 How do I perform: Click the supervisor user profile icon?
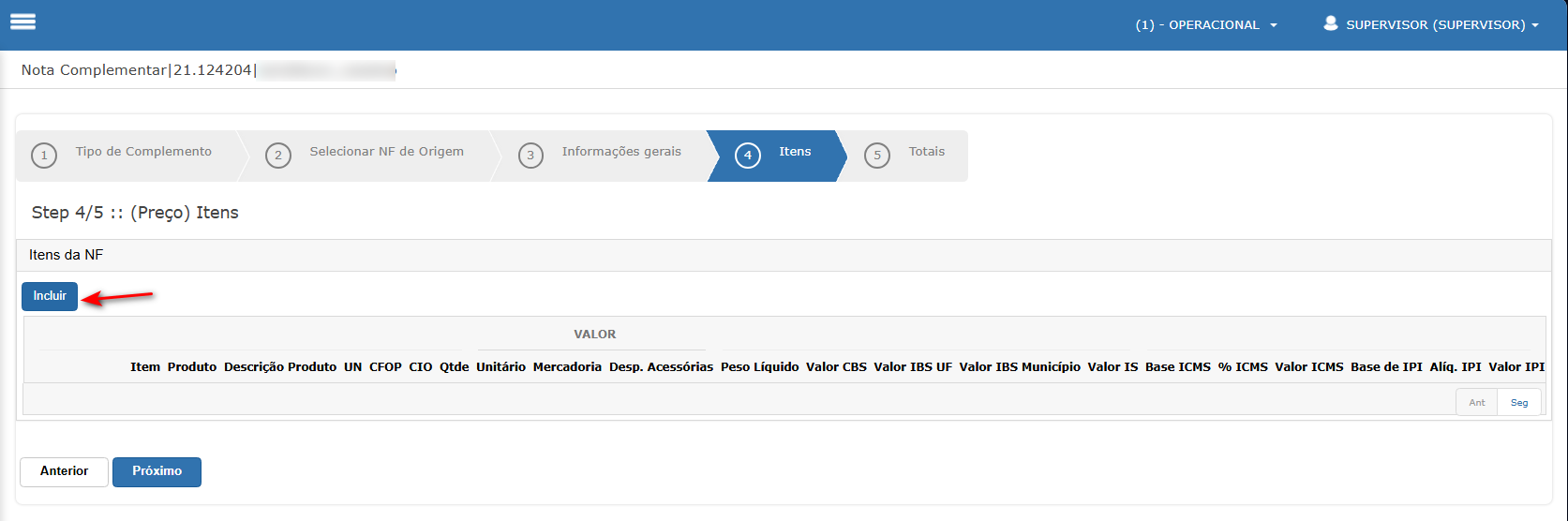click(1330, 23)
